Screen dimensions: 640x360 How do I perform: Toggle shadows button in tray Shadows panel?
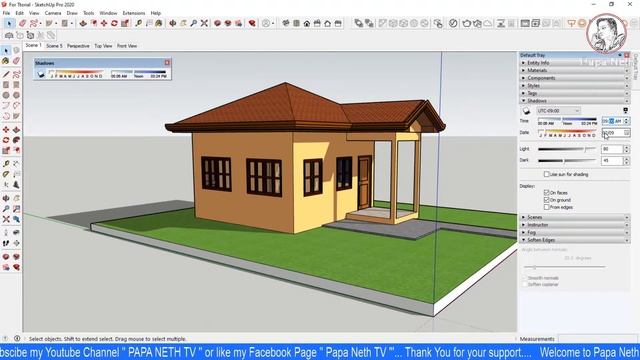[x=526, y=111]
